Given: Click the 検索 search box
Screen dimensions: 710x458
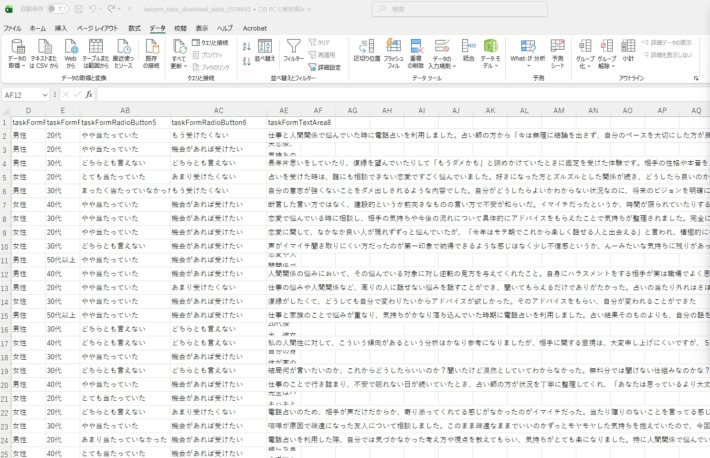Looking at the screenshot, I should click(460, 9).
